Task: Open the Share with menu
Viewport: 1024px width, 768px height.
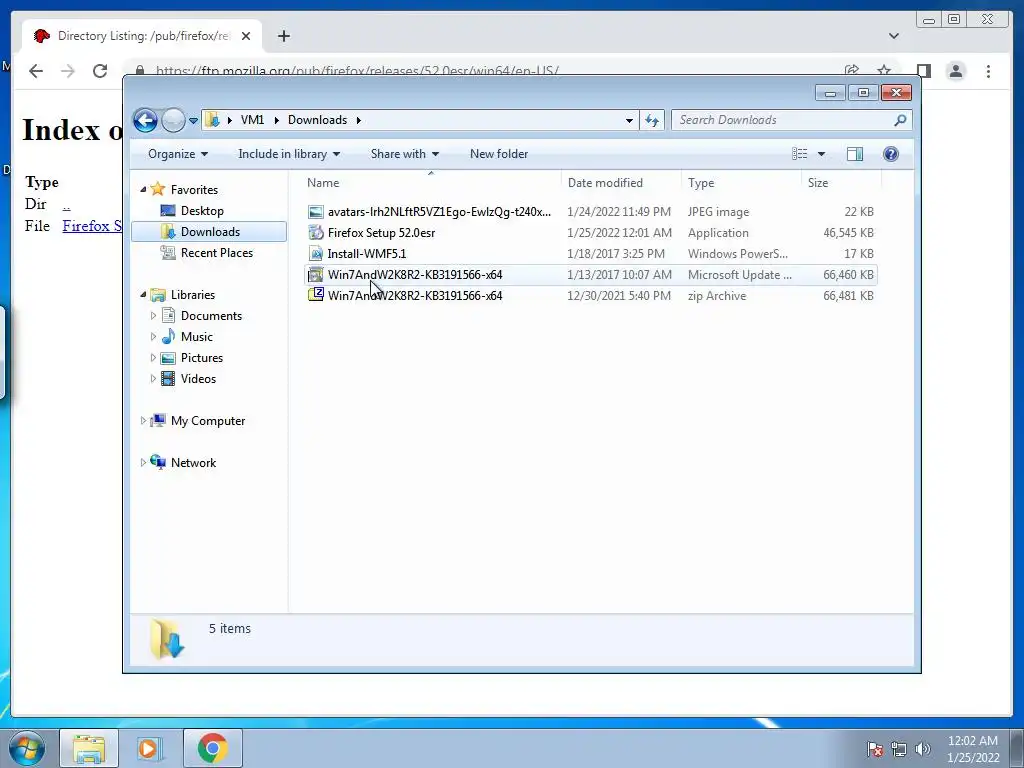Action: (405, 154)
